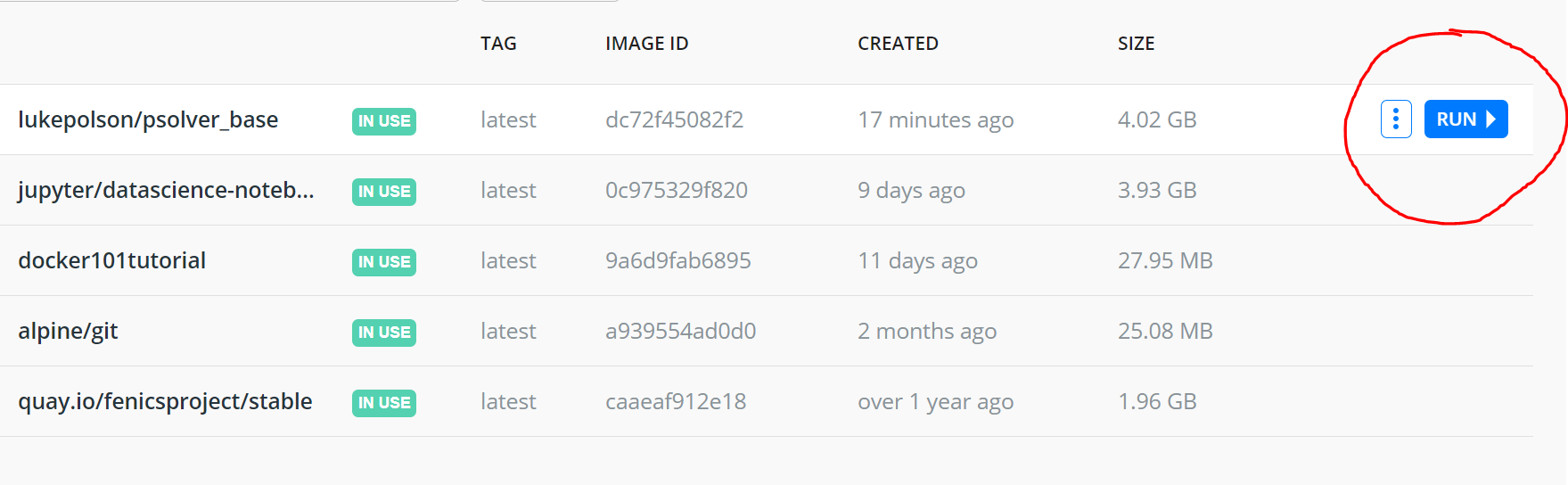This screenshot has width=1568, height=485.
Task: Select the docker101tutorial image
Action: 111,260
